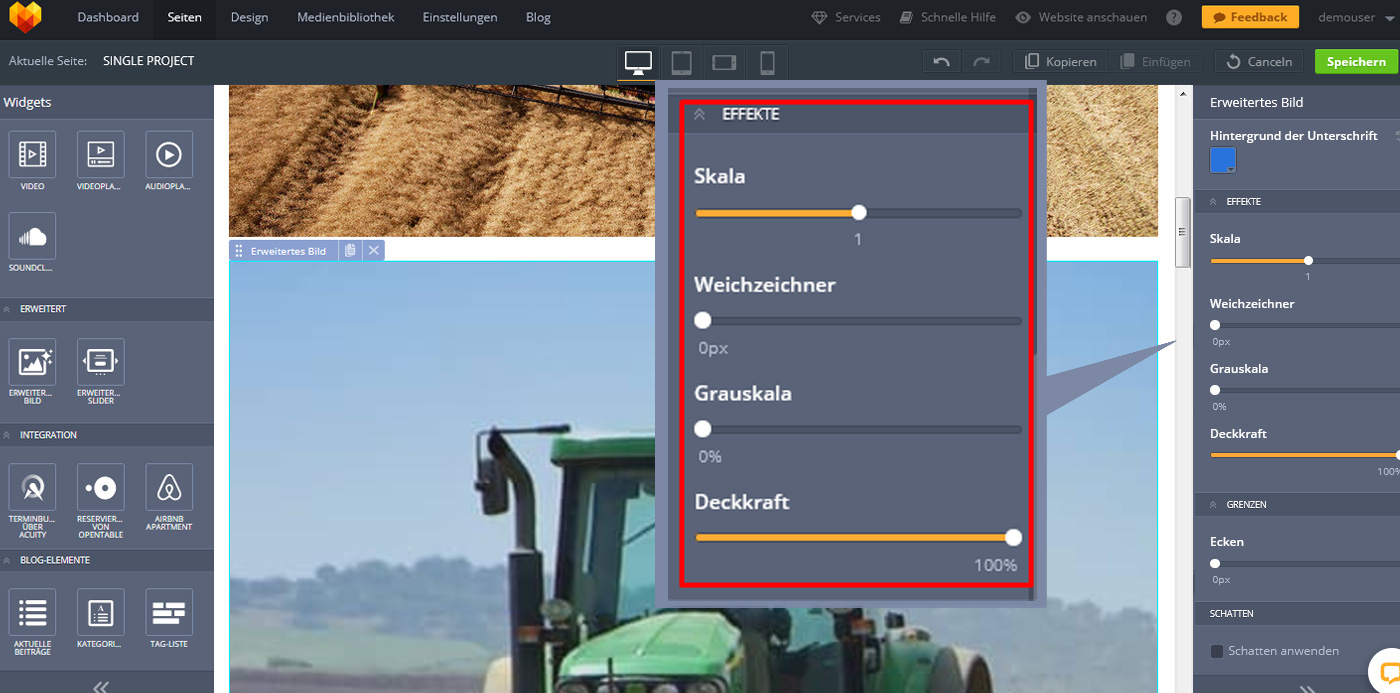Screen dimensions: 1400x693
Task: Delete the Erweitertes Bild widget
Action: [374, 250]
